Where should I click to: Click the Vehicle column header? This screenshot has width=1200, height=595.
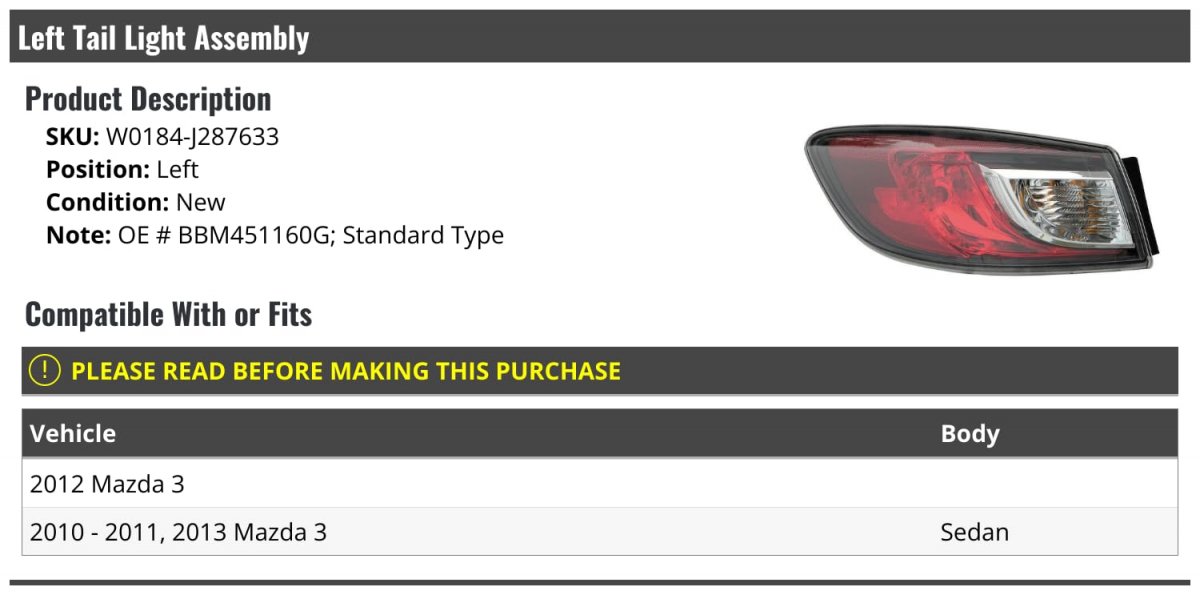(x=73, y=434)
